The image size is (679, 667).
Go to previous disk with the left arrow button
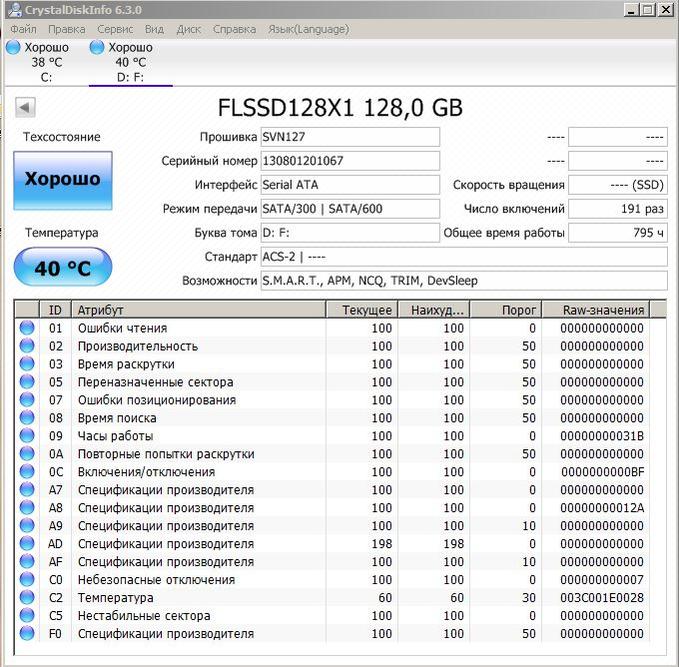(25, 107)
